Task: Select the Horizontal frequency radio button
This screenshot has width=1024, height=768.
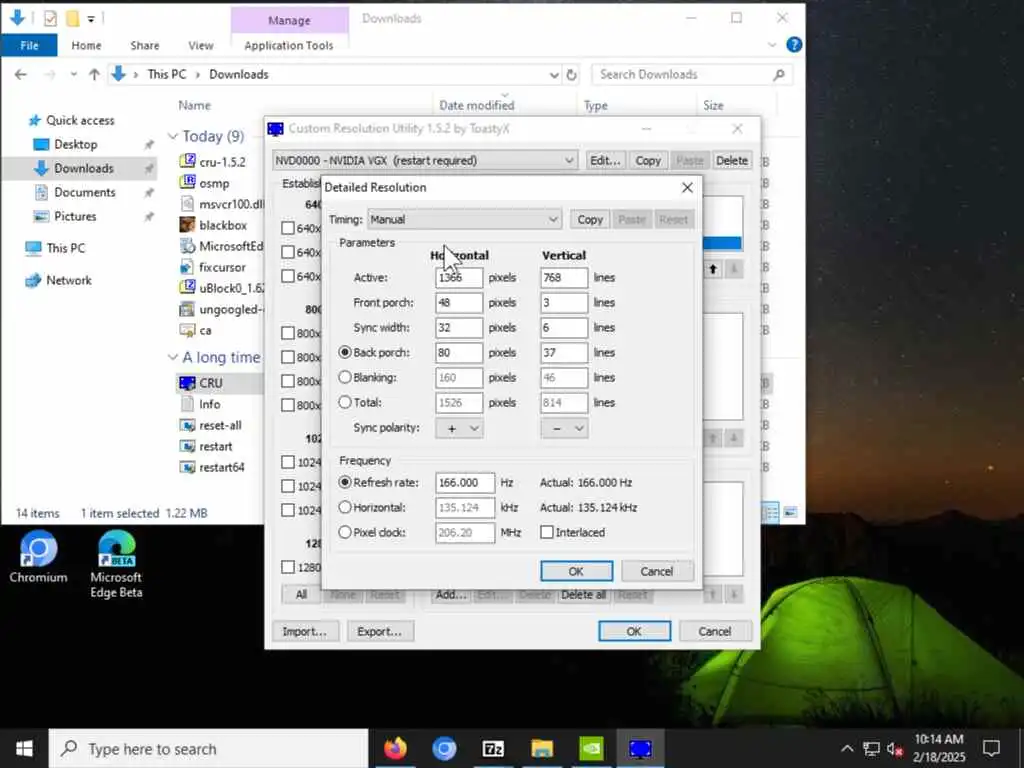Action: pyautogui.click(x=345, y=507)
